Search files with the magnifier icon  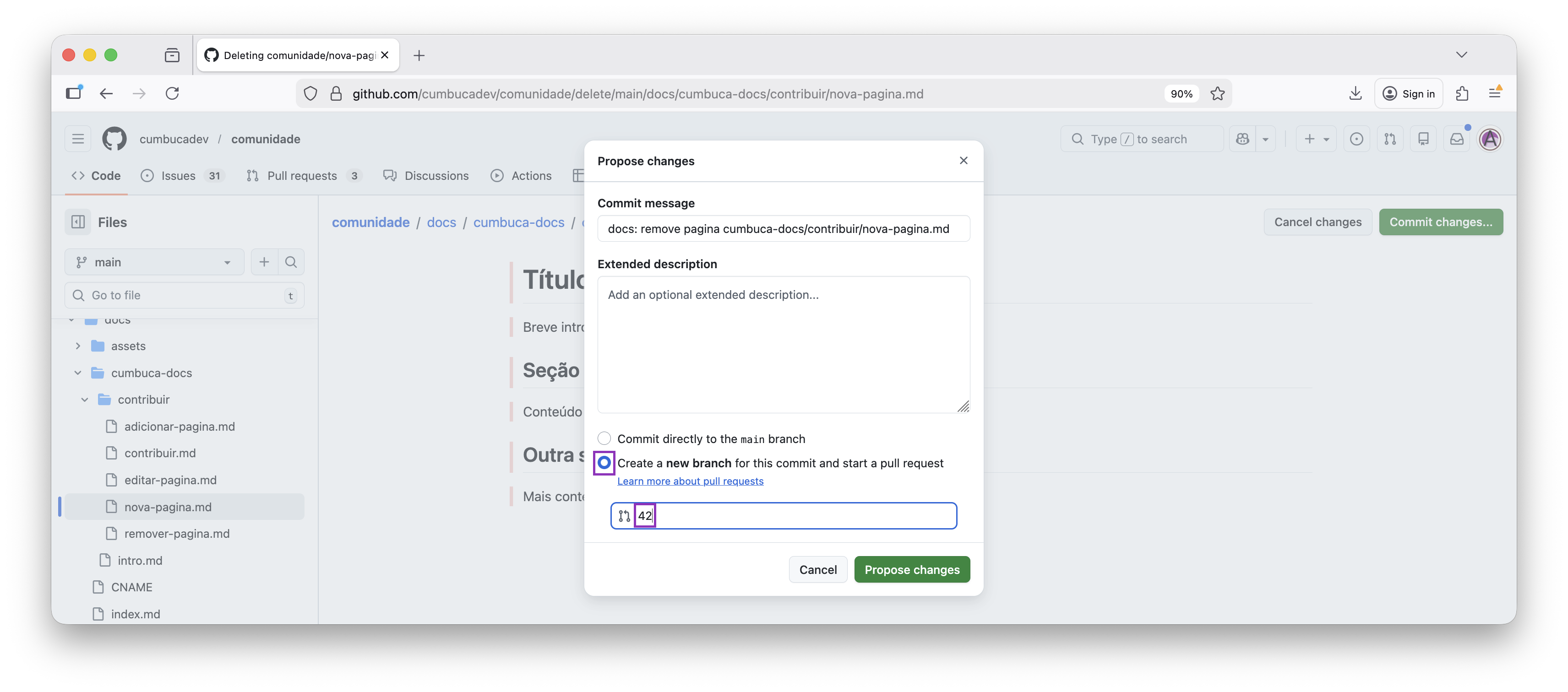coord(291,262)
